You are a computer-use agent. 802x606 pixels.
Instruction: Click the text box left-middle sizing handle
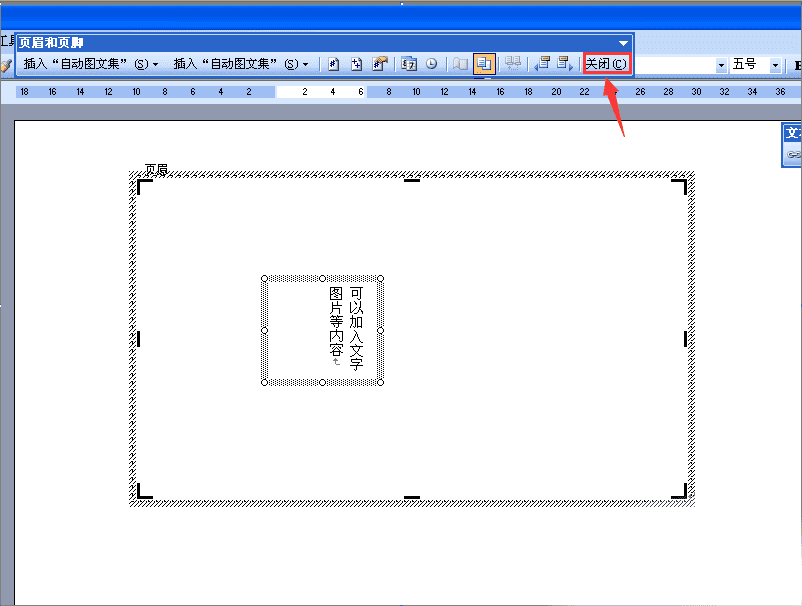[x=264, y=330]
